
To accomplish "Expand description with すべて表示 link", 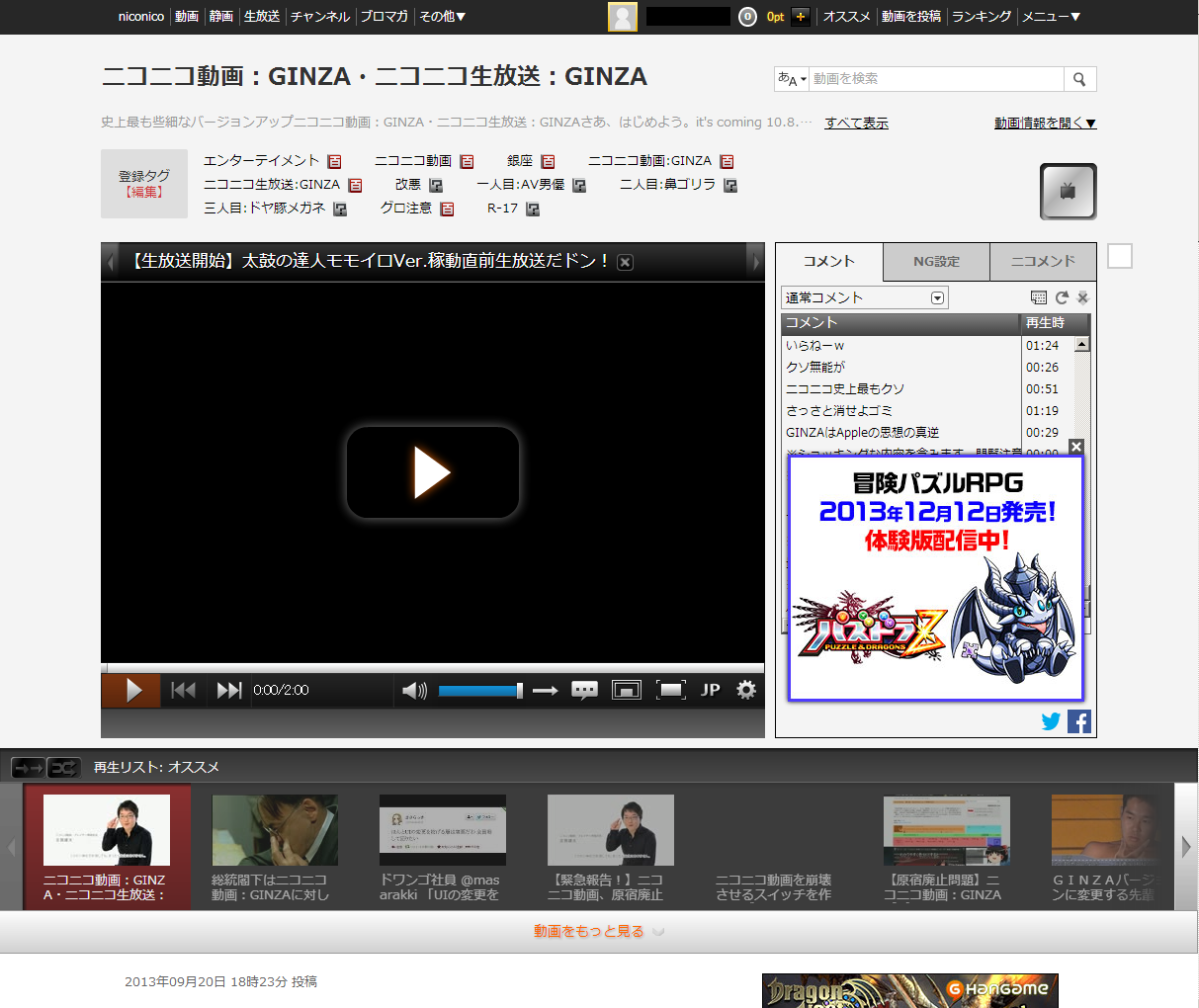I will (856, 123).
